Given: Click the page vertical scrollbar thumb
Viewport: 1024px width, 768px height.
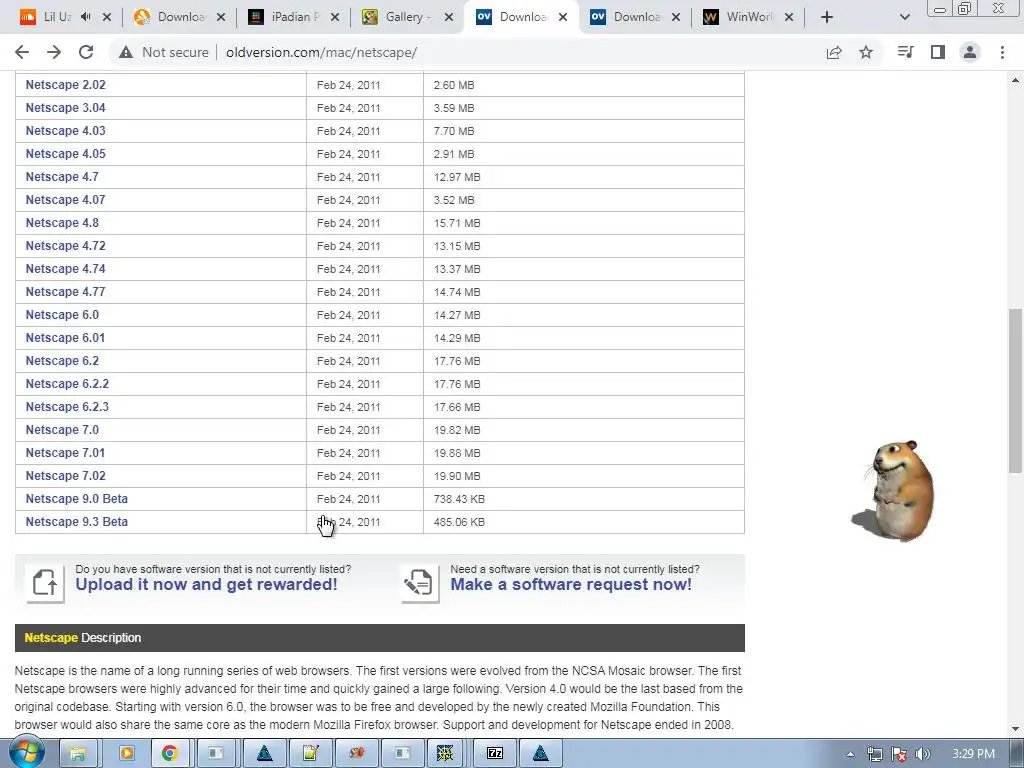Looking at the screenshot, I should click(1015, 391).
